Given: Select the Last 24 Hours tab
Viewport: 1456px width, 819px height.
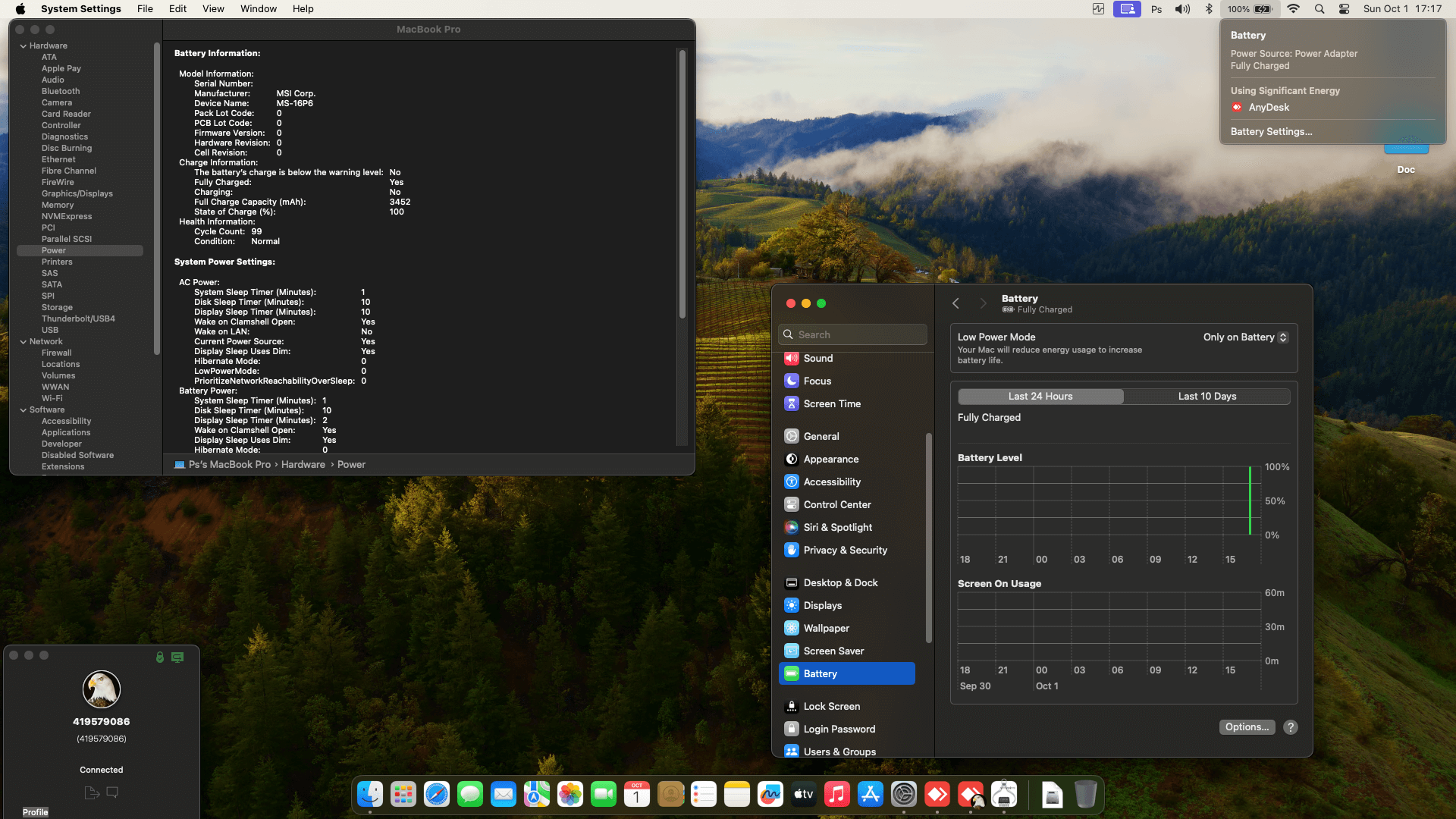Looking at the screenshot, I should click(1040, 397).
